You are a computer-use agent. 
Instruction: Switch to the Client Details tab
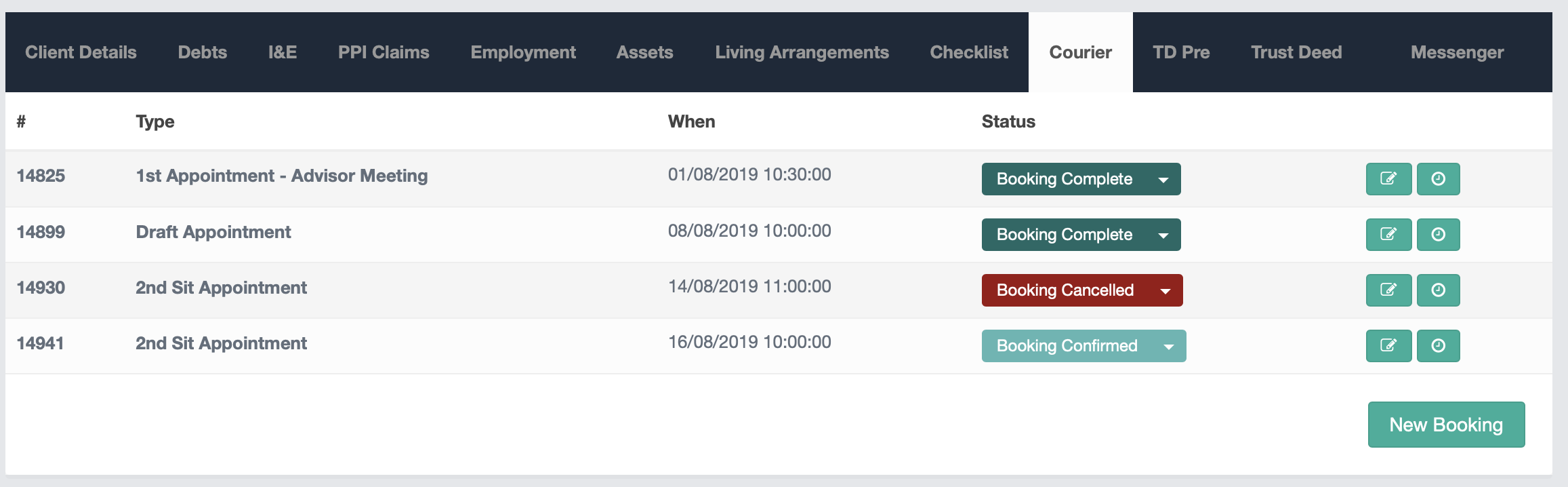point(81,52)
